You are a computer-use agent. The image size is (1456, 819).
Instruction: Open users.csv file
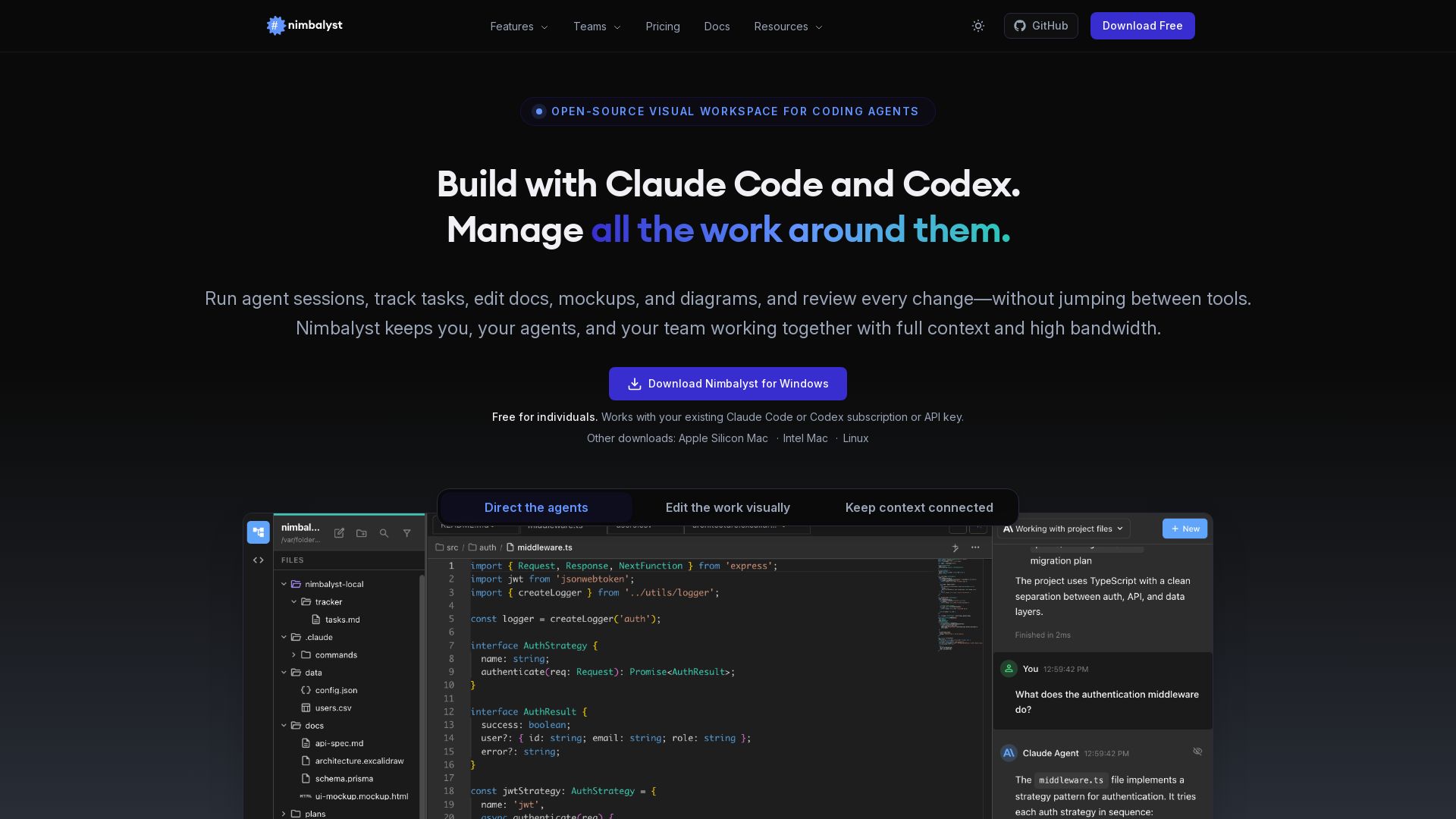click(x=333, y=708)
